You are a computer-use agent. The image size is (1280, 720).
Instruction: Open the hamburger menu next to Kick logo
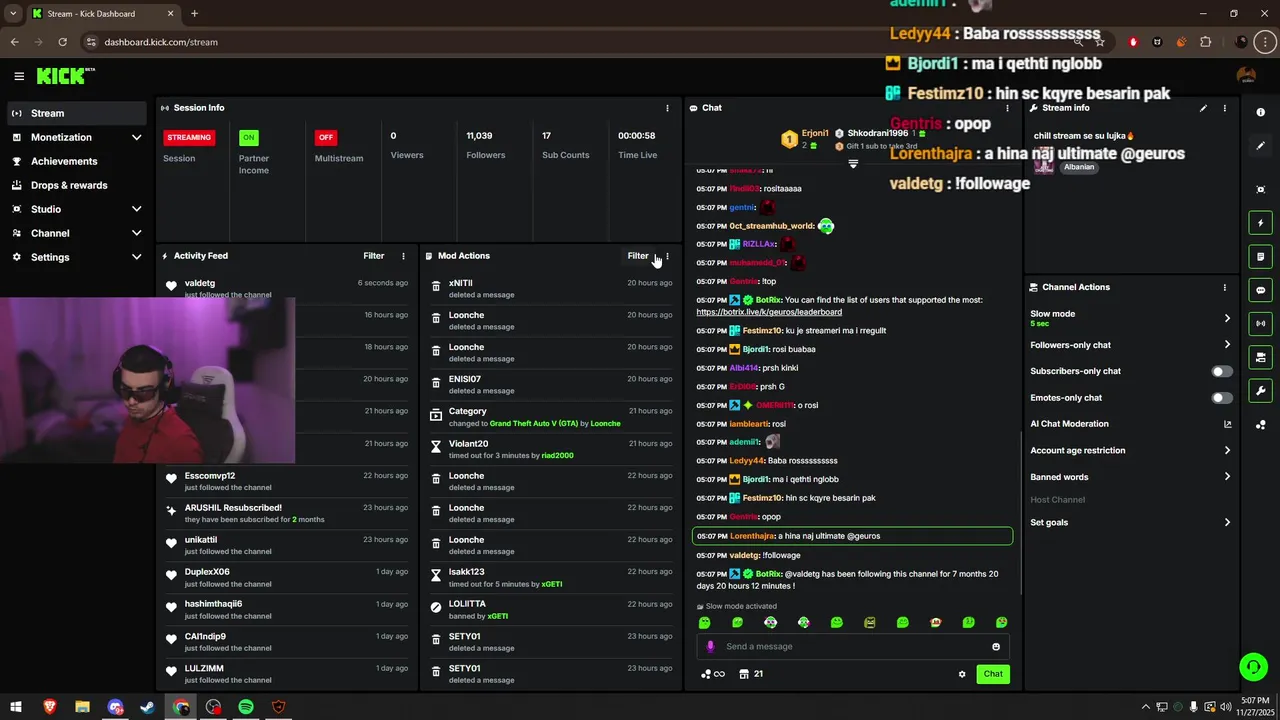point(19,76)
